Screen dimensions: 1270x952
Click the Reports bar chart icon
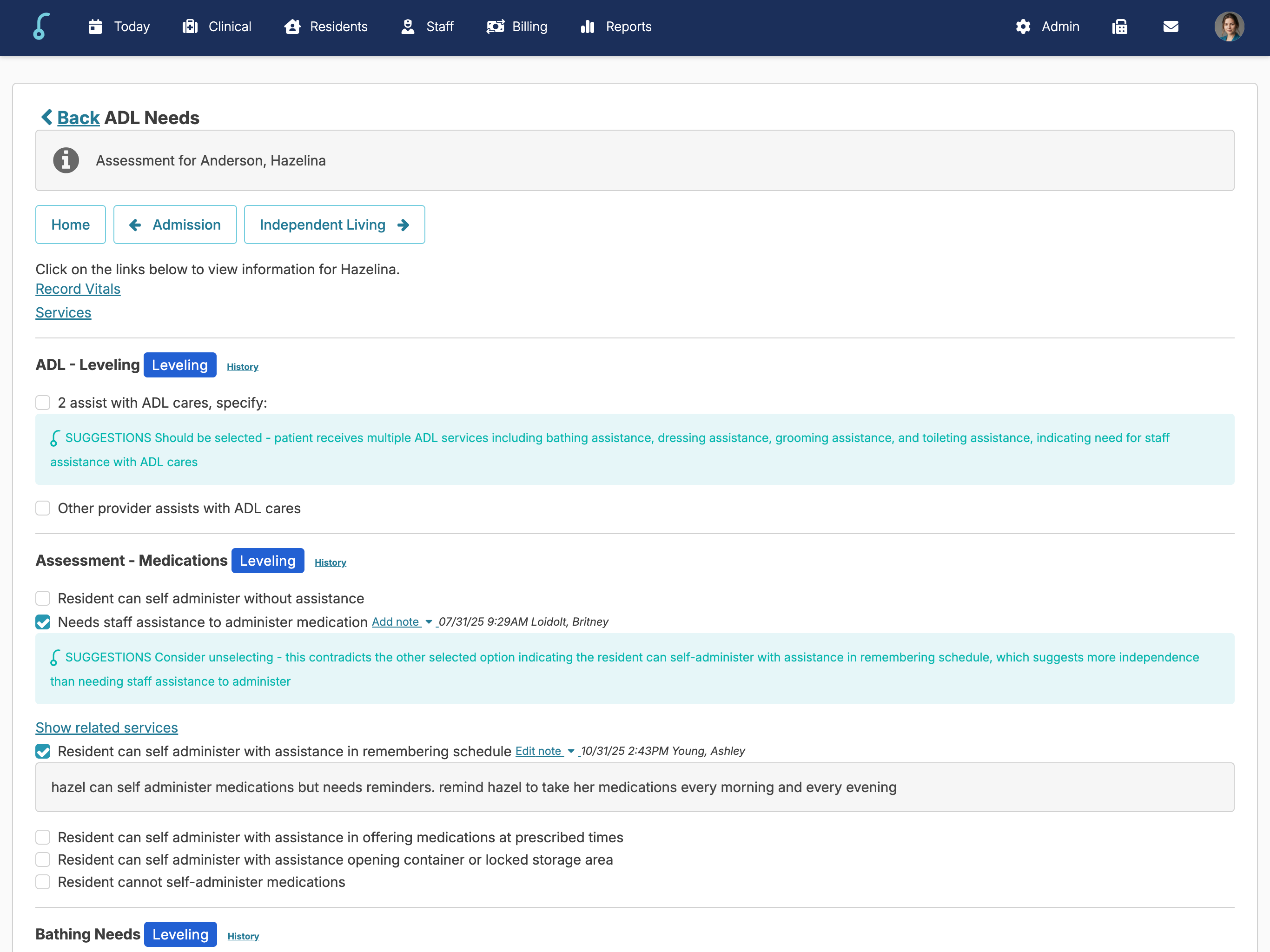tap(587, 26)
